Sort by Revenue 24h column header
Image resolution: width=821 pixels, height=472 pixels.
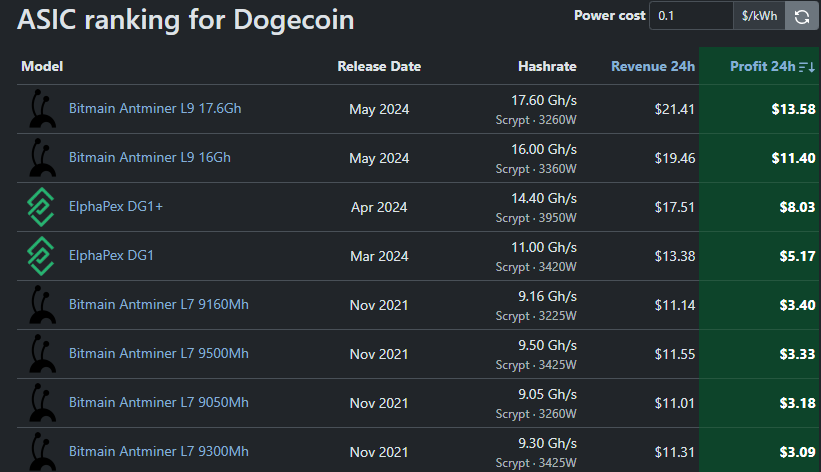(x=653, y=67)
